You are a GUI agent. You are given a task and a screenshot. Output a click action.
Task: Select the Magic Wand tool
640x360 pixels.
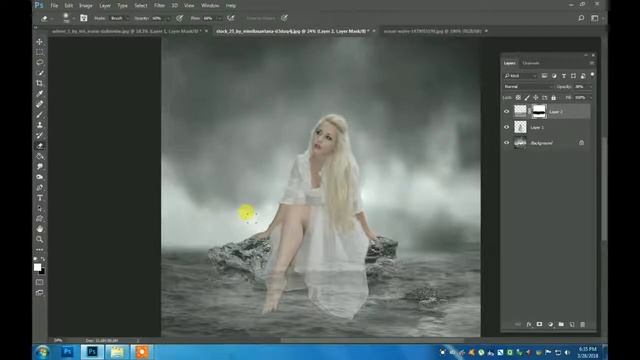point(40,73)
